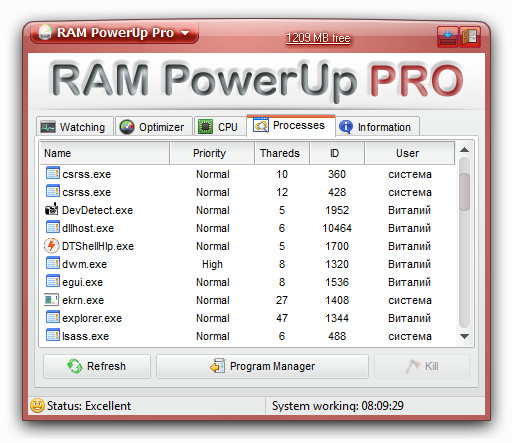Click the explorer.exe process icon
The image size is (512, 443).
[52, 317]
